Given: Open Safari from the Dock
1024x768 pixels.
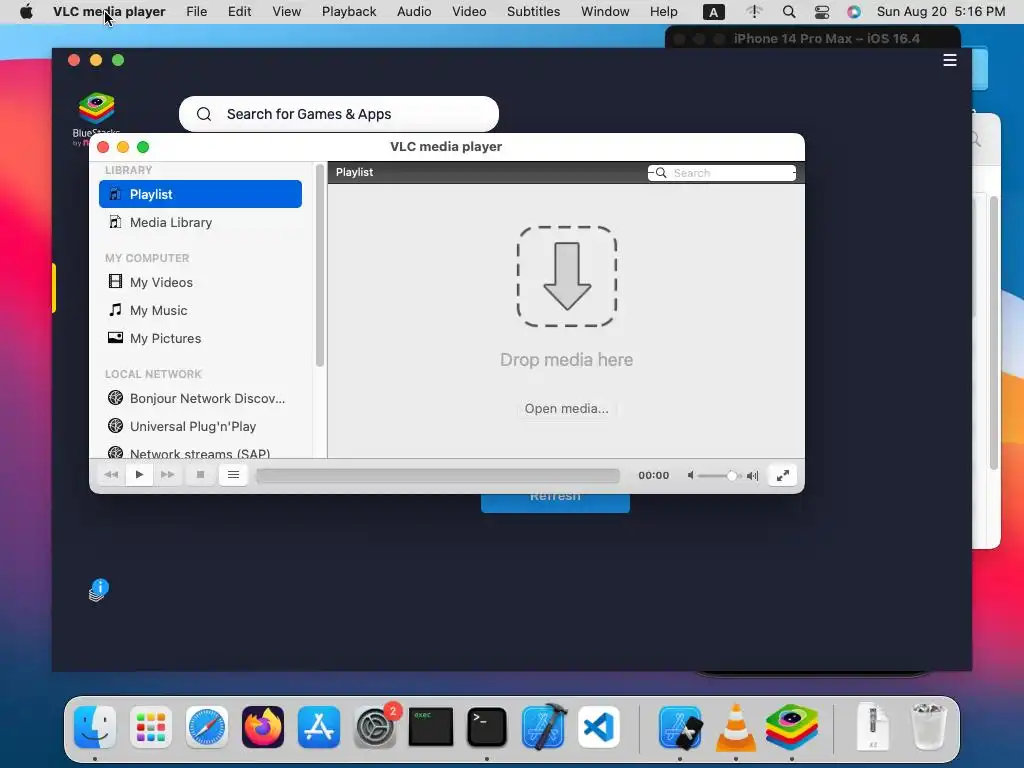Looking at the screenshot, I should pos(207,727).
